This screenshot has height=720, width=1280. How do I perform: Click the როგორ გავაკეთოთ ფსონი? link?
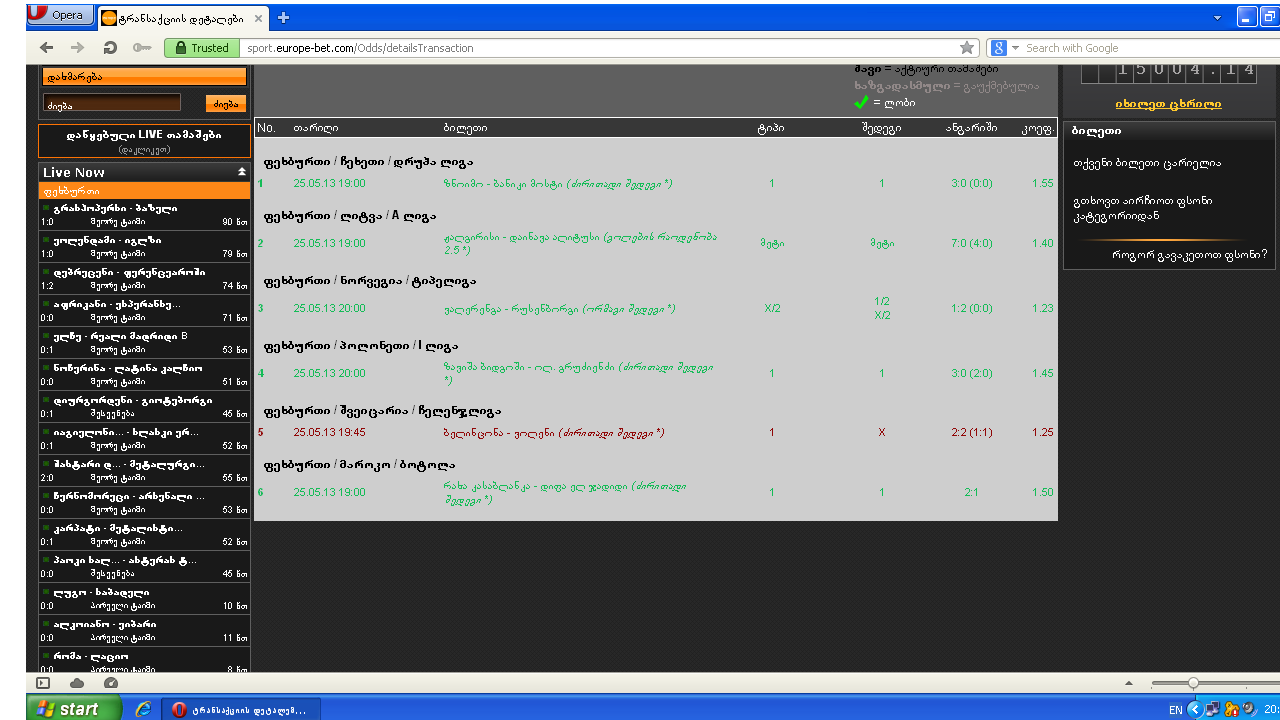[x=1189, y=254]
